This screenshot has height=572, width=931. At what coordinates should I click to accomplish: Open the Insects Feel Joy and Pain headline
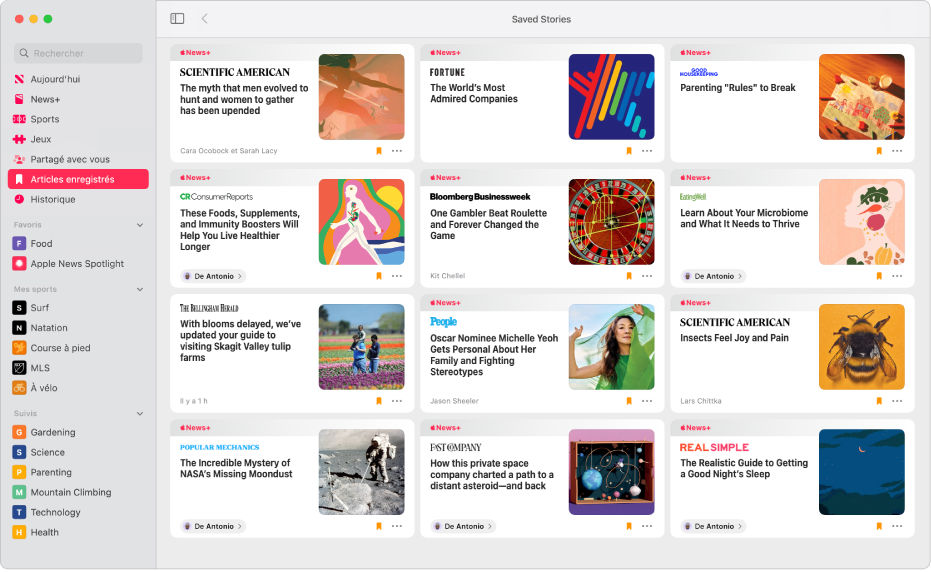734,338
